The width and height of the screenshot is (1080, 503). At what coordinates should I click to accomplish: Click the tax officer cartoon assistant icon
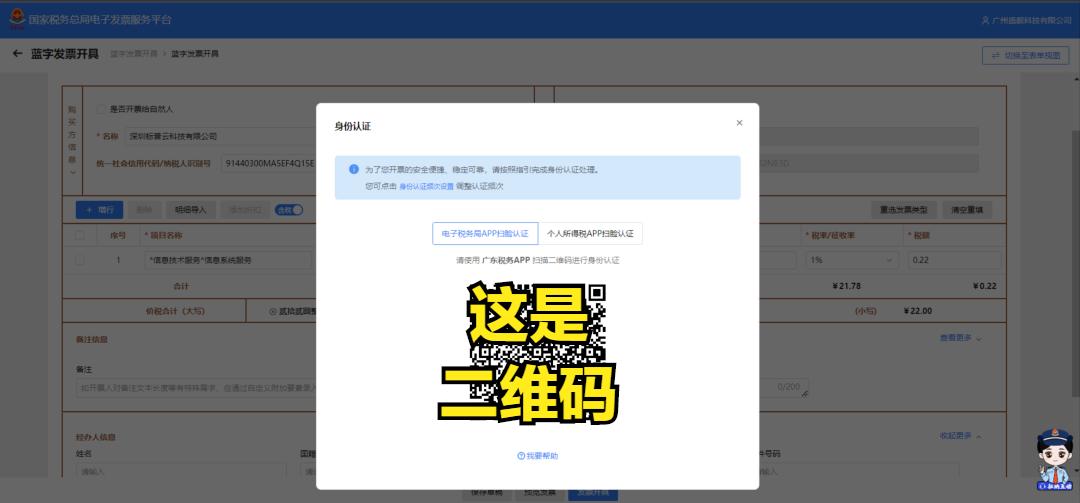[1055, 458]
